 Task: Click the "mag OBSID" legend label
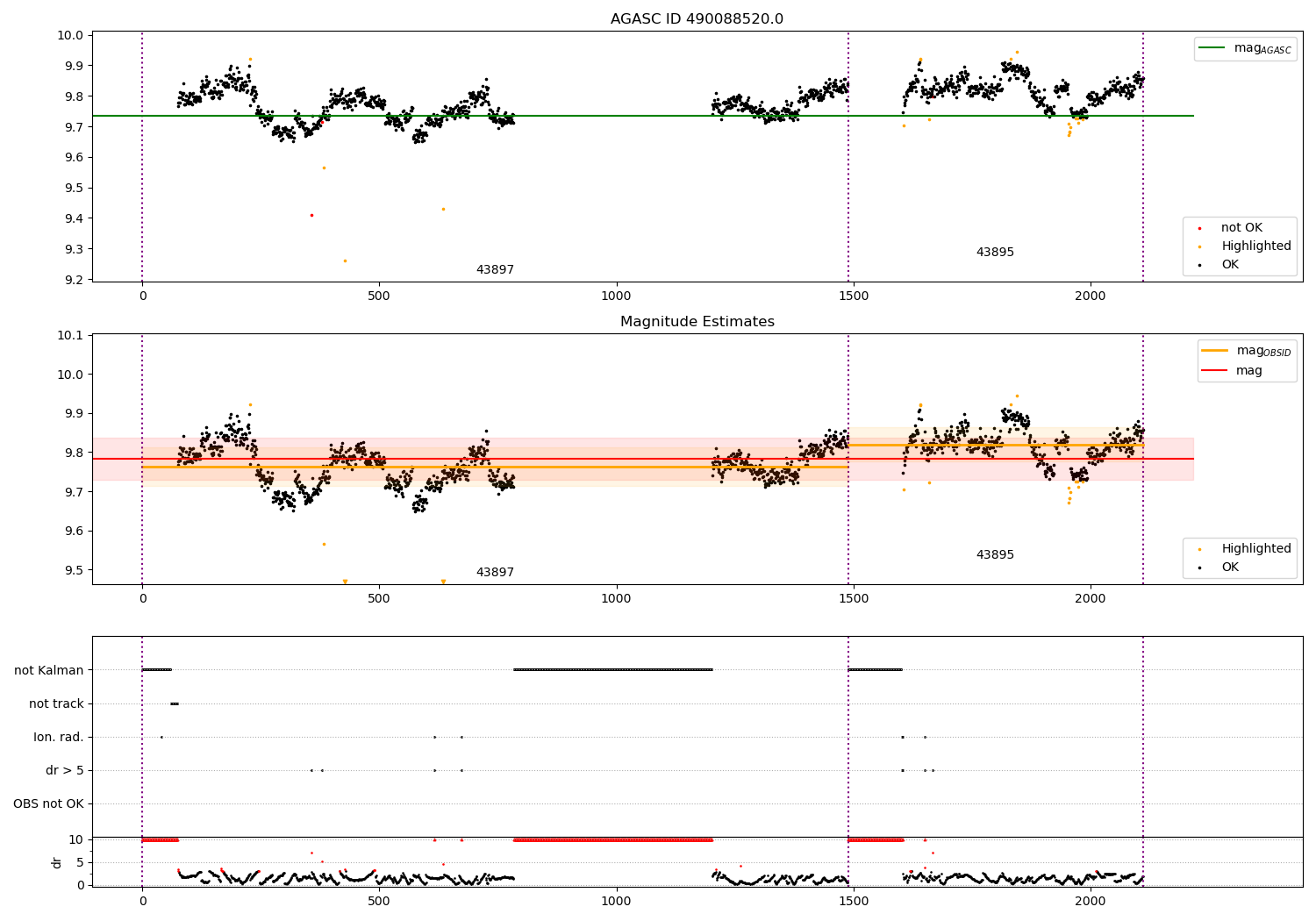pyautogui.click(x=1264, y=352)
